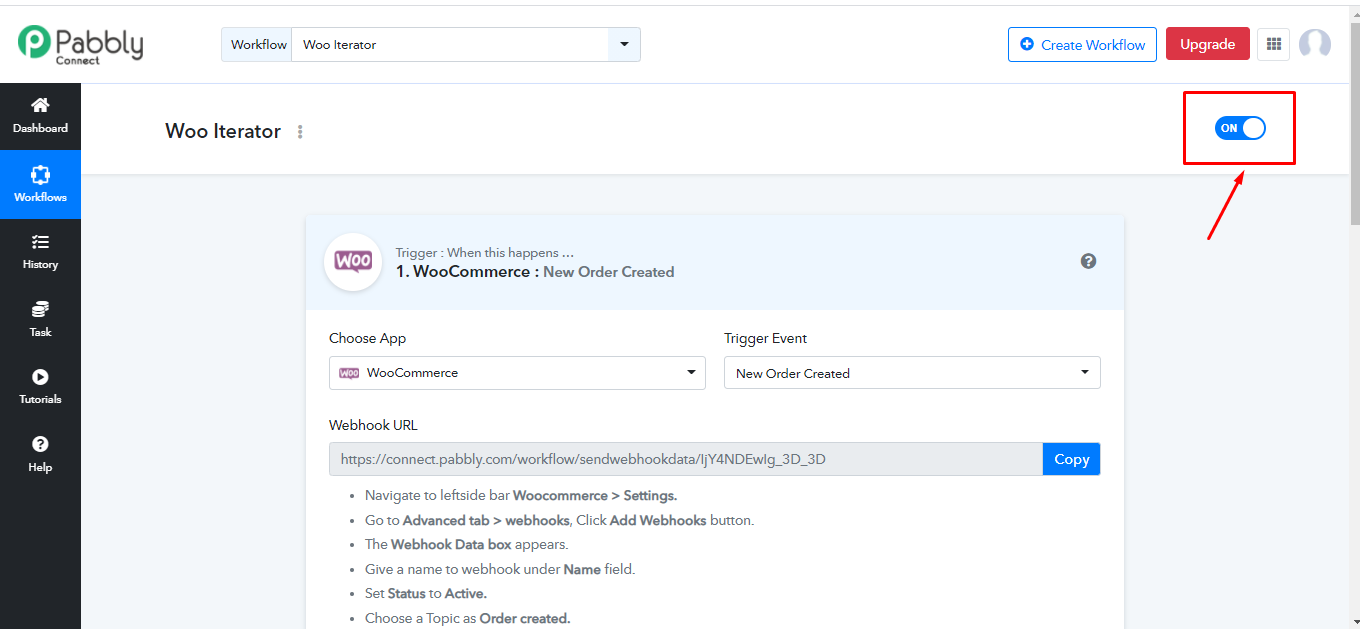
Task: Open the apps grid icon
Action: pyautogui.click(x=1273, y=44)
